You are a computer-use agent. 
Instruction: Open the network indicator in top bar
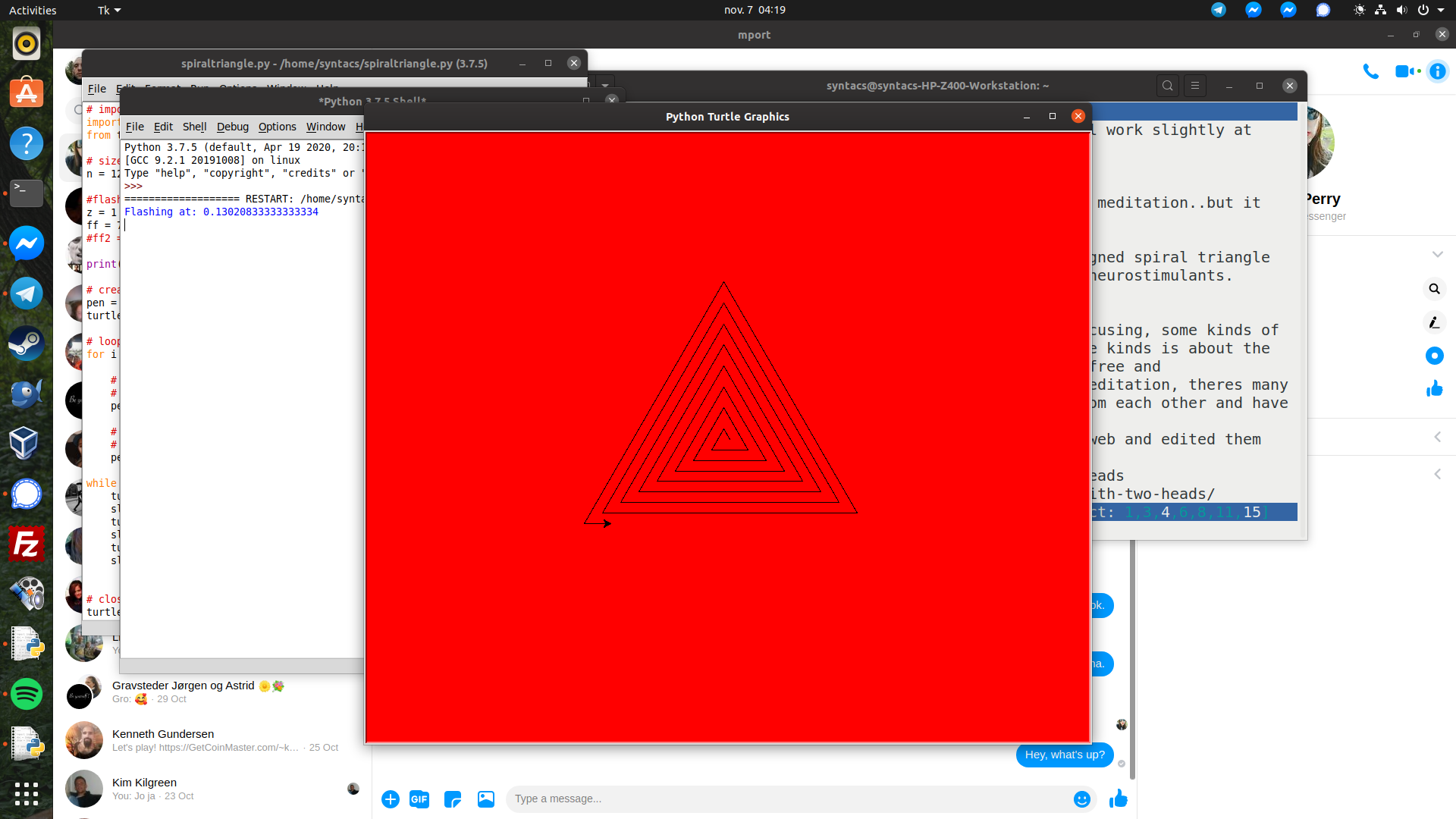click(1380, 10)
